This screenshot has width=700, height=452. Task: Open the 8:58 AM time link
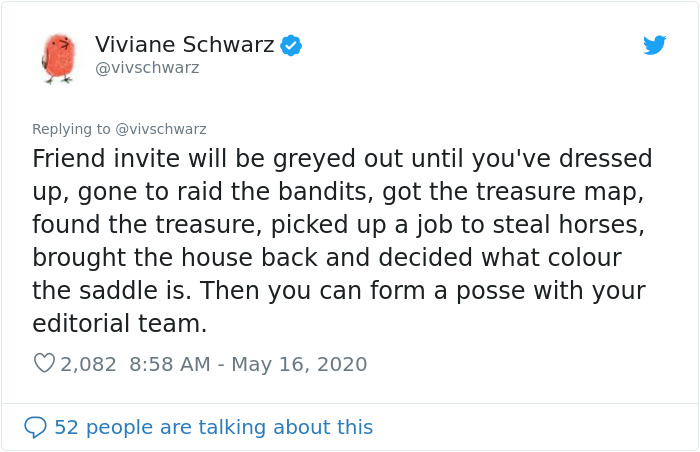pos(170,364)
